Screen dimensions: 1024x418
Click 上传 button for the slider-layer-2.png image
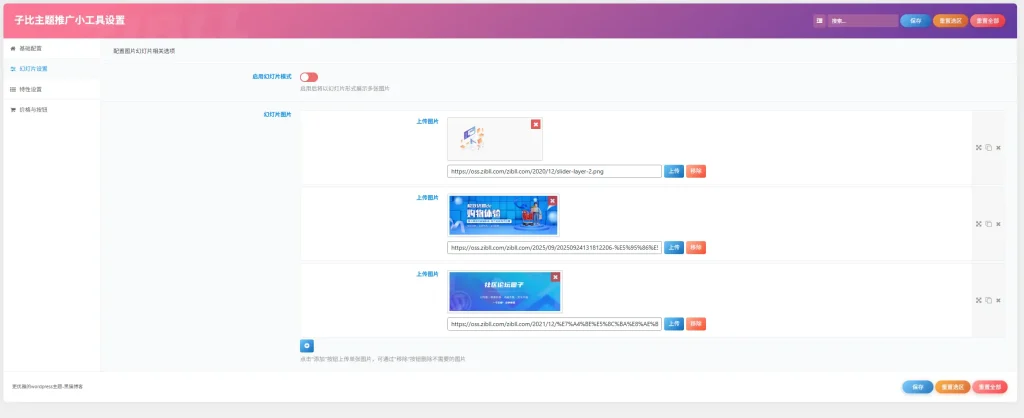coord(674,171)
